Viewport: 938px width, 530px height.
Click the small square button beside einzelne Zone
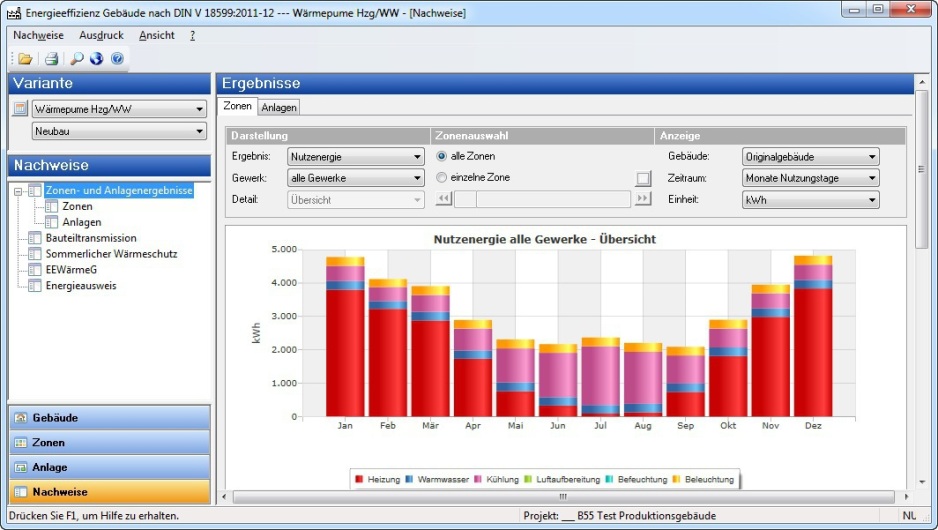(x=643, y=178)
